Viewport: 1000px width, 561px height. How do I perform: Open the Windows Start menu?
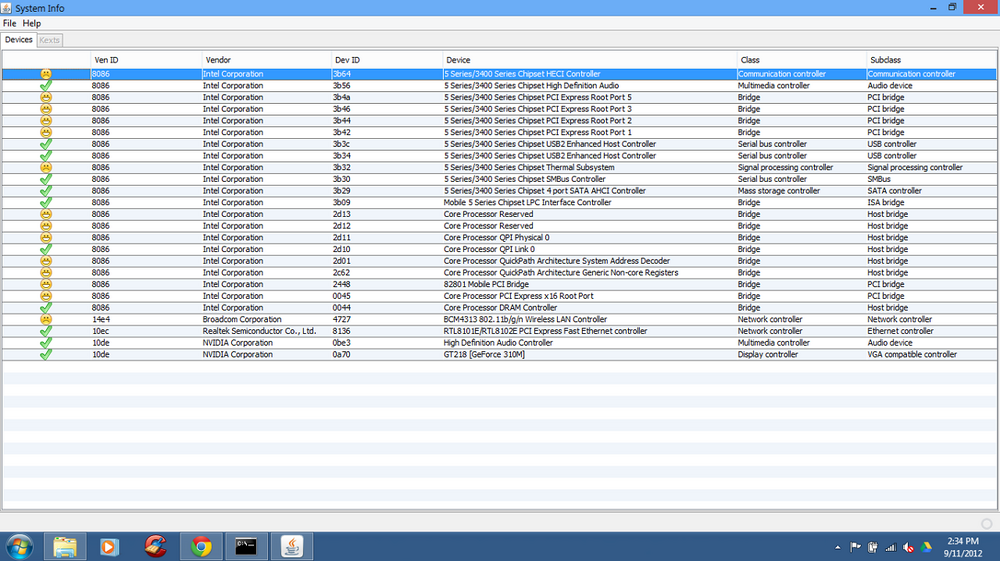tap(19, 546)
